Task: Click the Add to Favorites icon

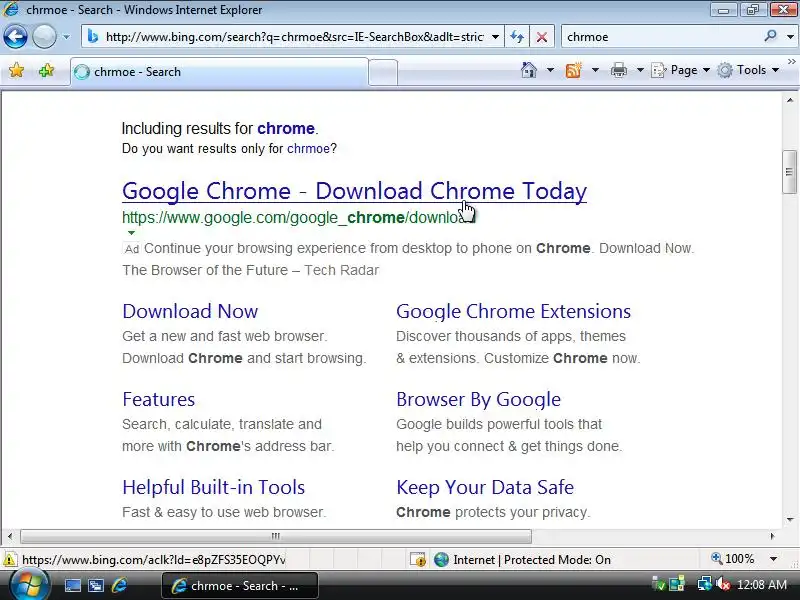Action: (46, 70)
